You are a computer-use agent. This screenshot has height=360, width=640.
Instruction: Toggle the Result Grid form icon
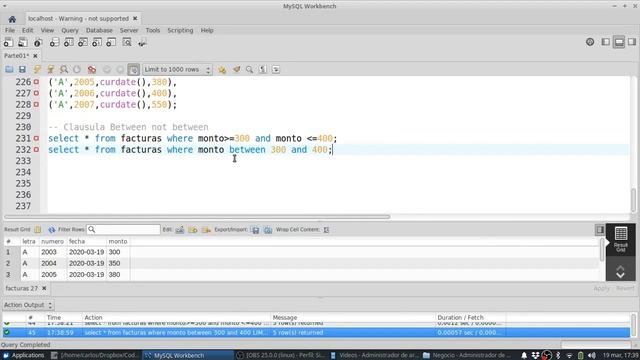point(38,230)
